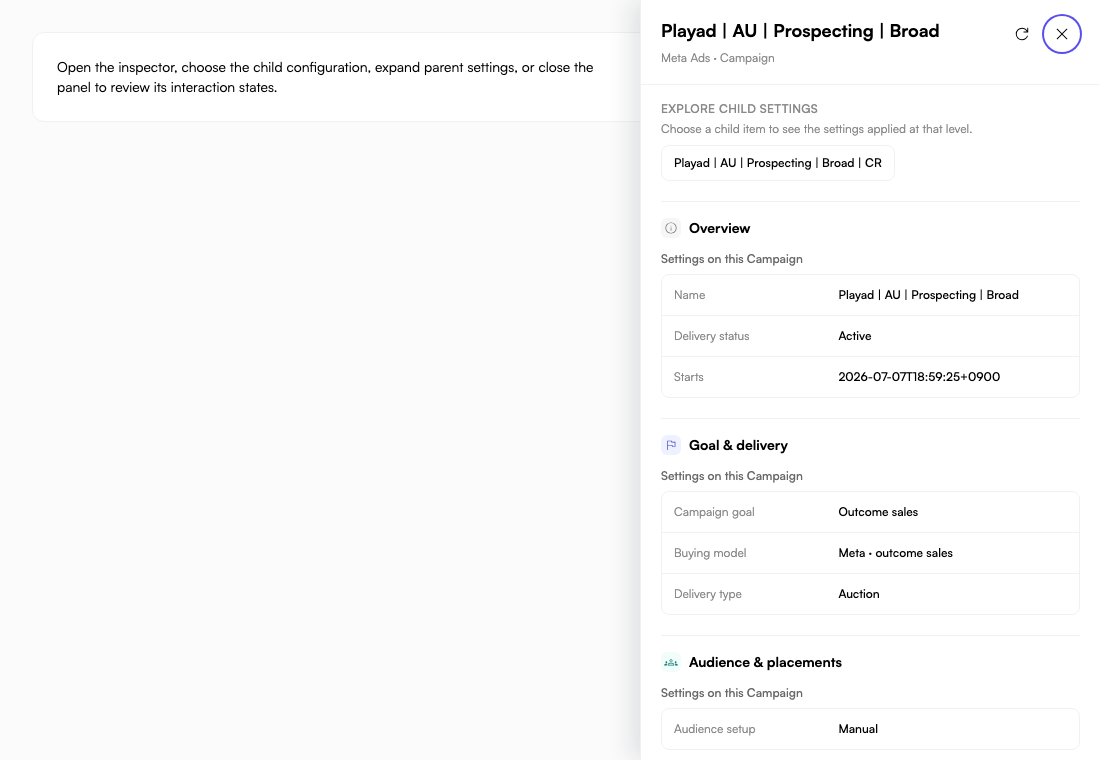Click the Name row label

pos(689,295)
